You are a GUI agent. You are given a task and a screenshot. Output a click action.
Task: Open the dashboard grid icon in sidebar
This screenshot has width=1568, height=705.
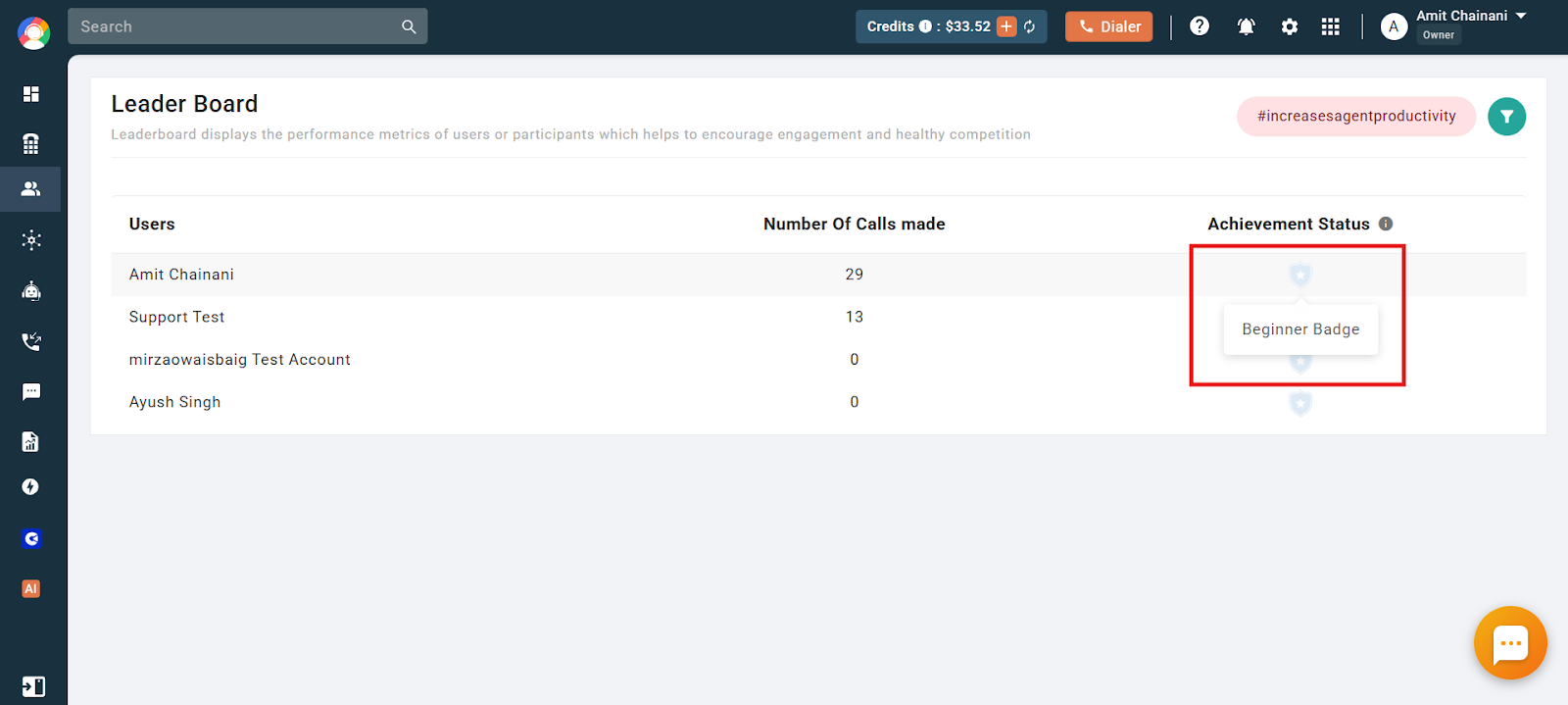pyautogui.click(x=31, y=94)
